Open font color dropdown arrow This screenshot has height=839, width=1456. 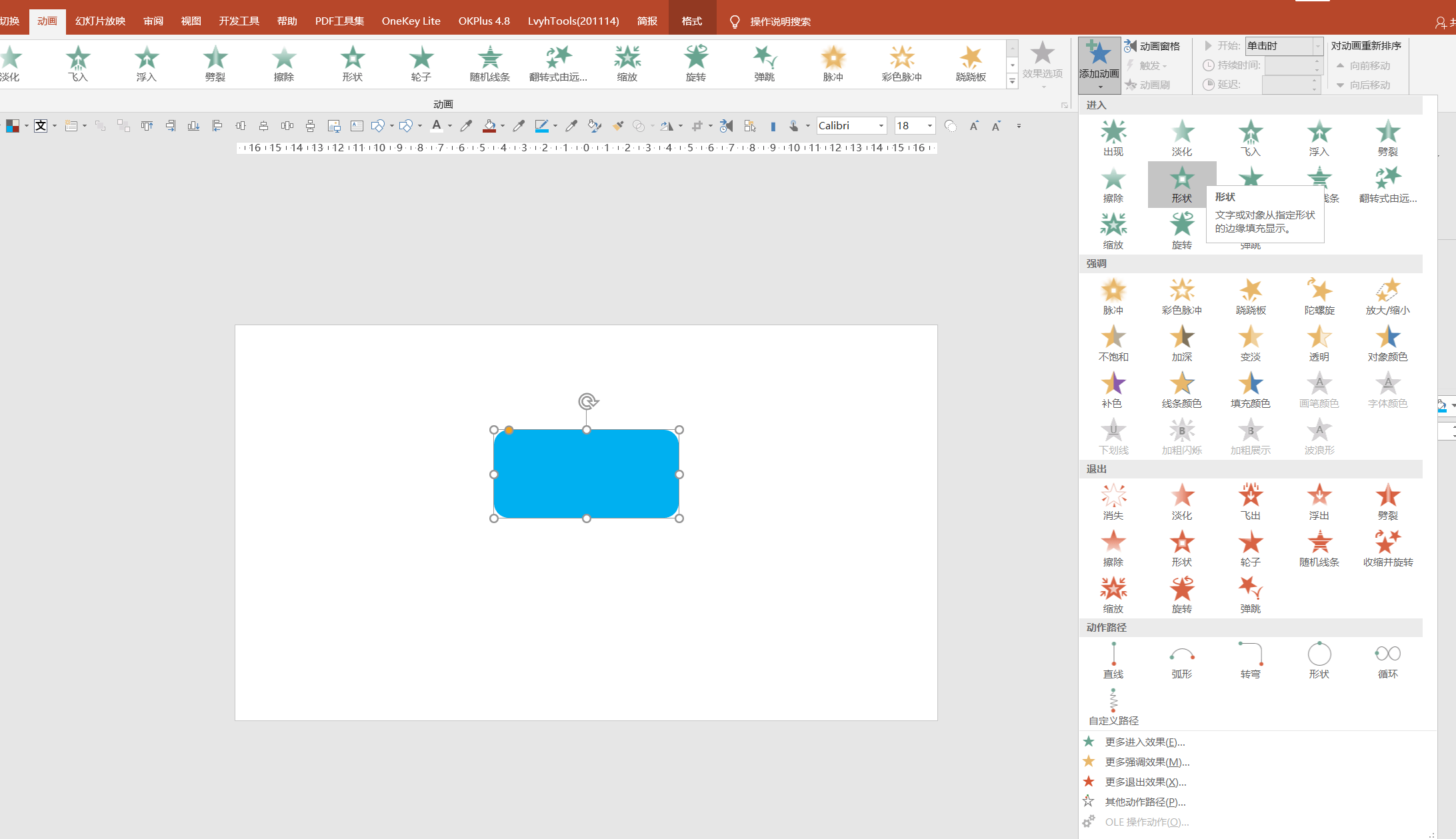[450, 126]
